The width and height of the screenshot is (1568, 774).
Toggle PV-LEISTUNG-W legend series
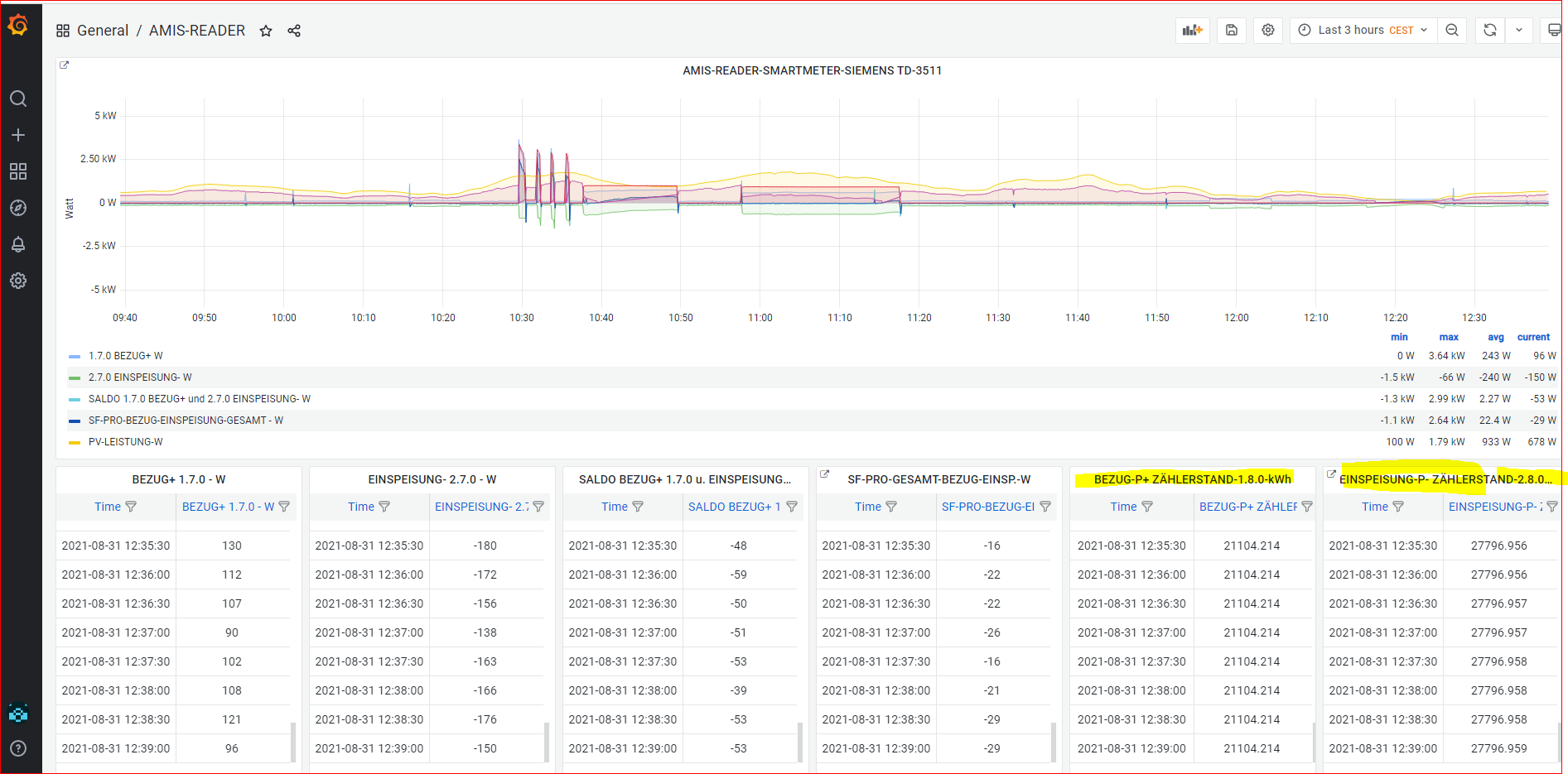pos(126,442)
